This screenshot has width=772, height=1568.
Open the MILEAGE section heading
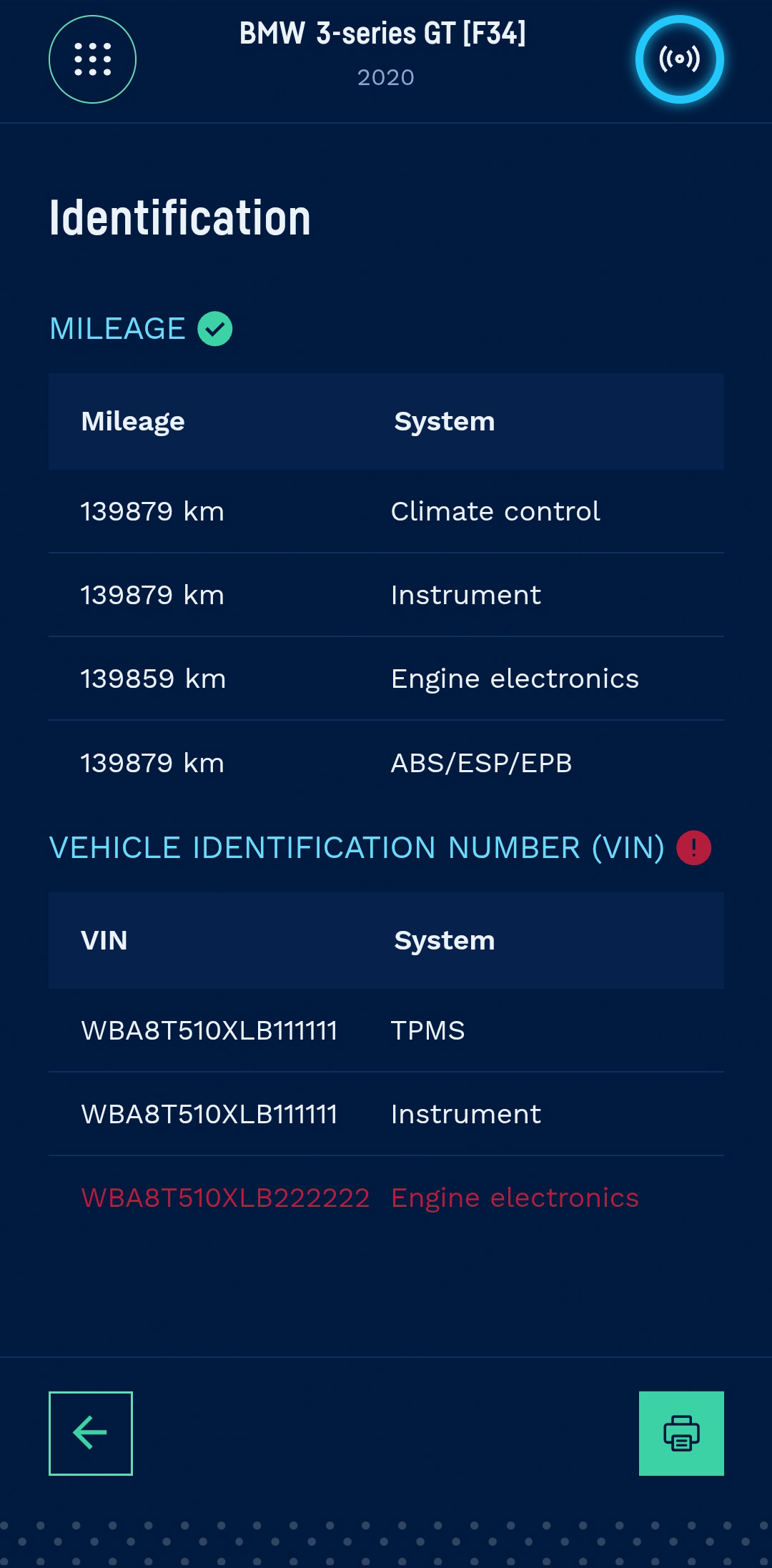click(x=117, y=329)
